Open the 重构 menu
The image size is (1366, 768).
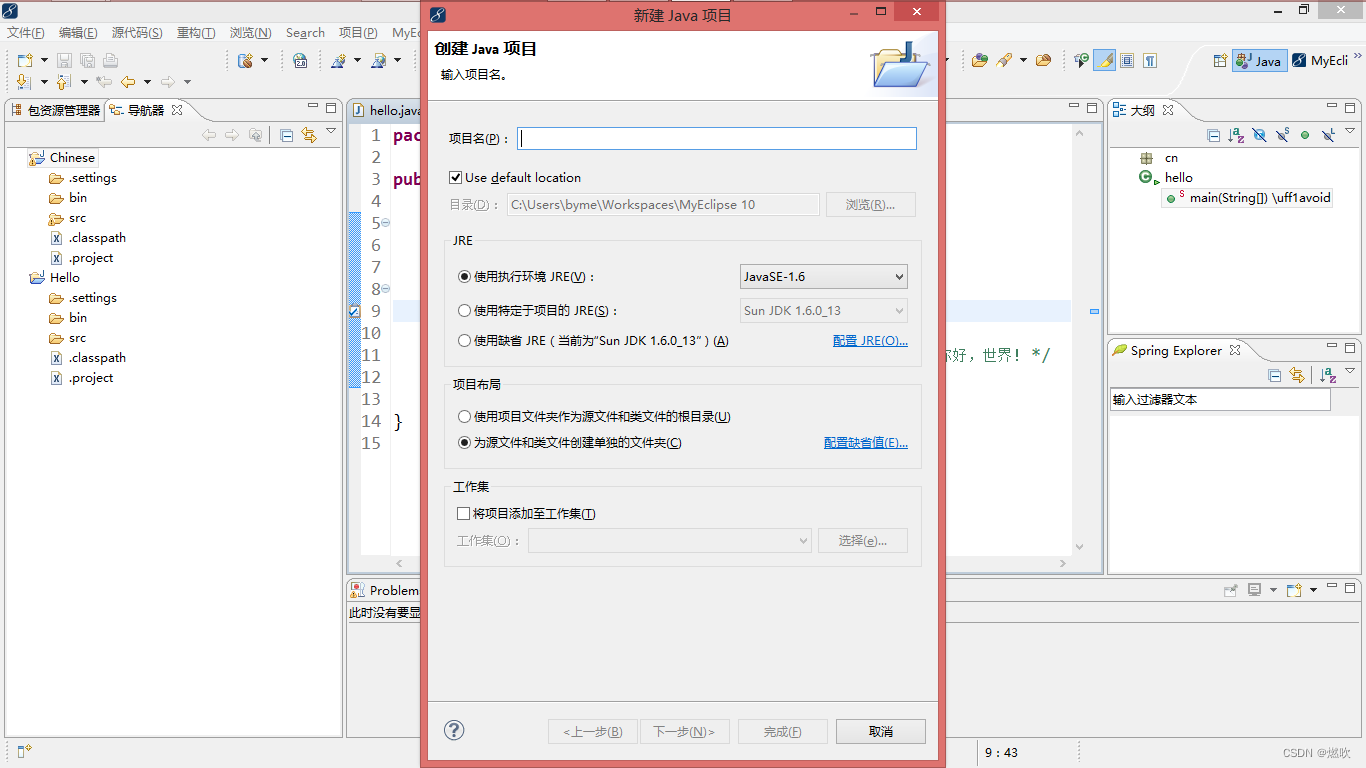[x=196, y=33]
